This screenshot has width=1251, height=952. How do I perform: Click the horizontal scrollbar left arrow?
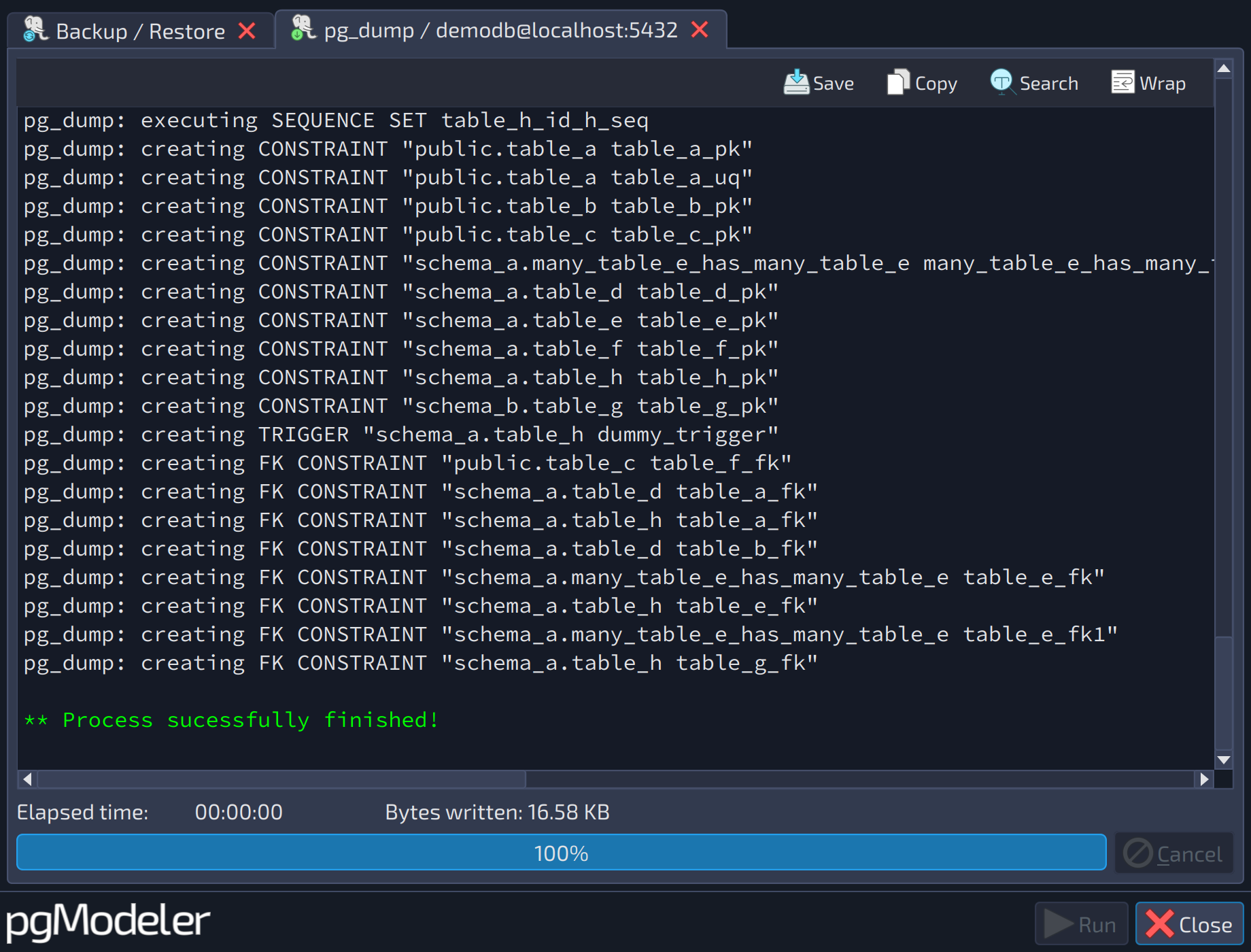click(x=27, y=779)
